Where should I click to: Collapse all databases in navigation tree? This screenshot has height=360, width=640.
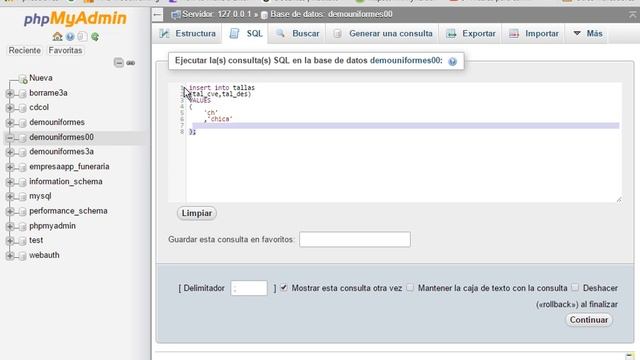coord(118,63)
